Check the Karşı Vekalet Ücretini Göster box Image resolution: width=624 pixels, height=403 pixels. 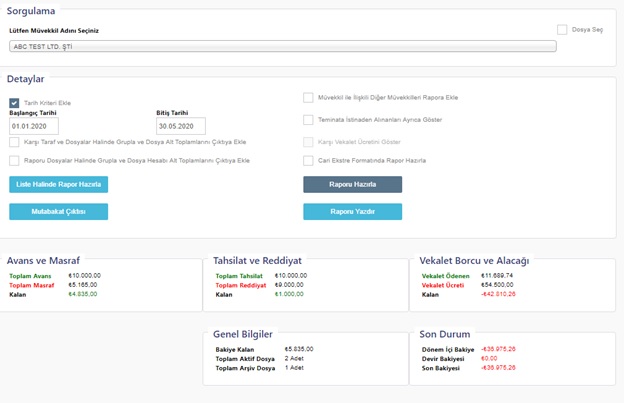coord(308,141)
